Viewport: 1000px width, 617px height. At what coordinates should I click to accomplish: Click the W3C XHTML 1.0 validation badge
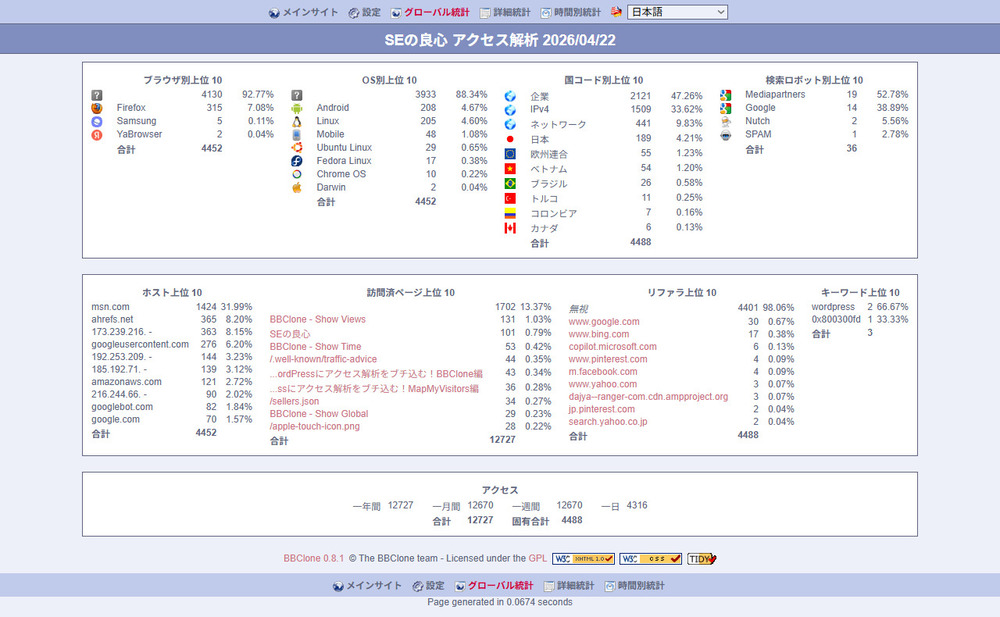click(583, 559)
